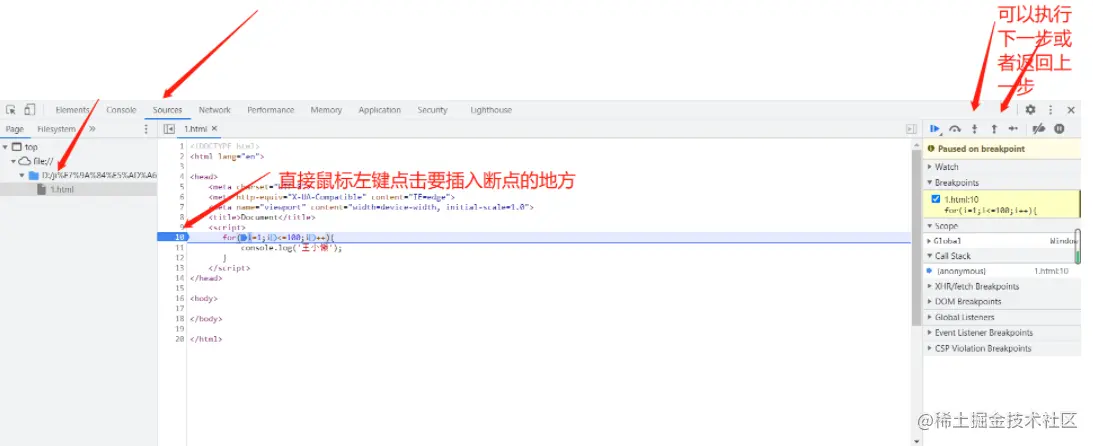Uncheck the 1.html:10 breakpoint checkbox
1093x446 pixels.
coord(936,199)
